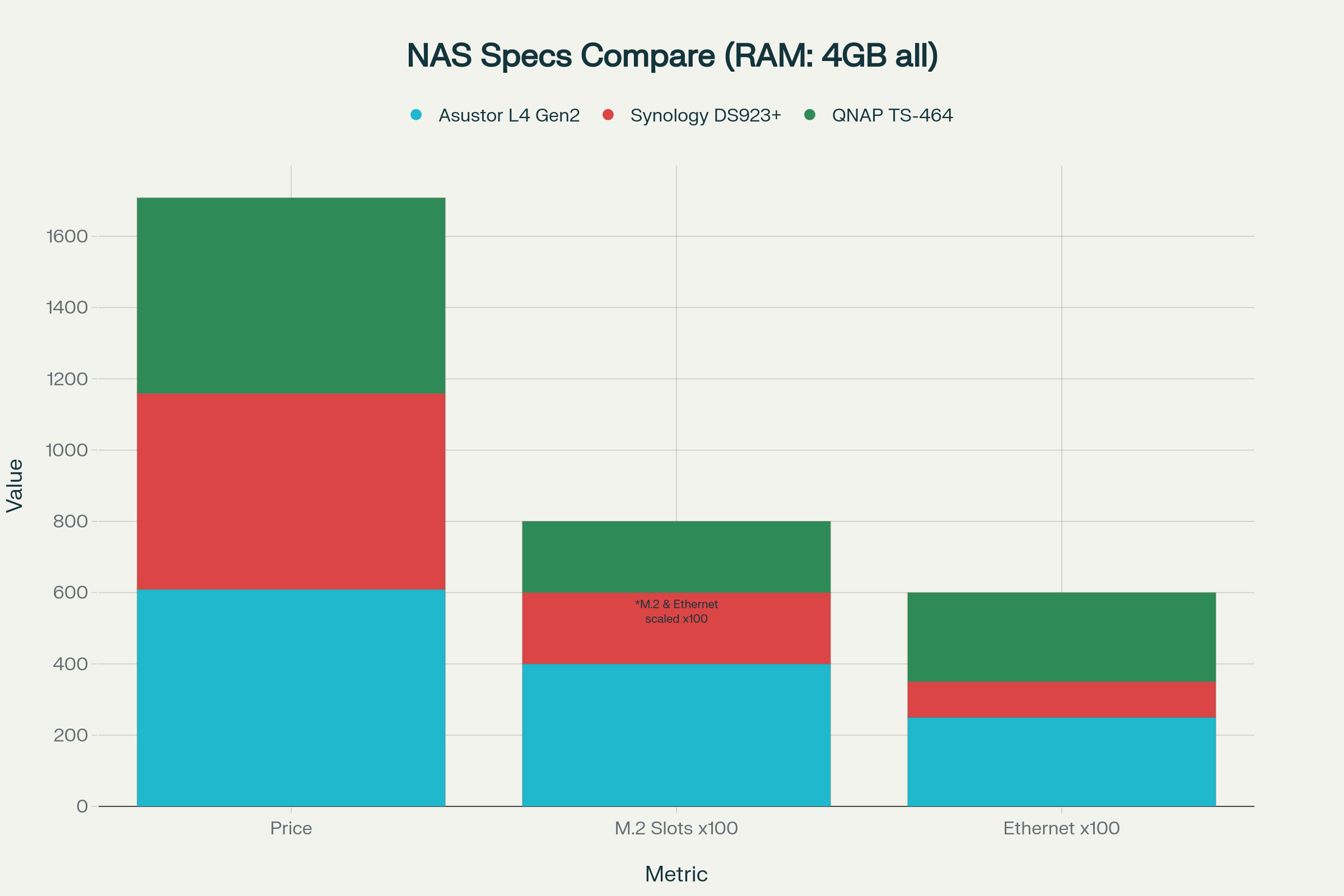The width and height of the screenshot is (1344, 896).
Task: Click the Value y-axis title
Action: pyautogui.click(x=15, y=486)
